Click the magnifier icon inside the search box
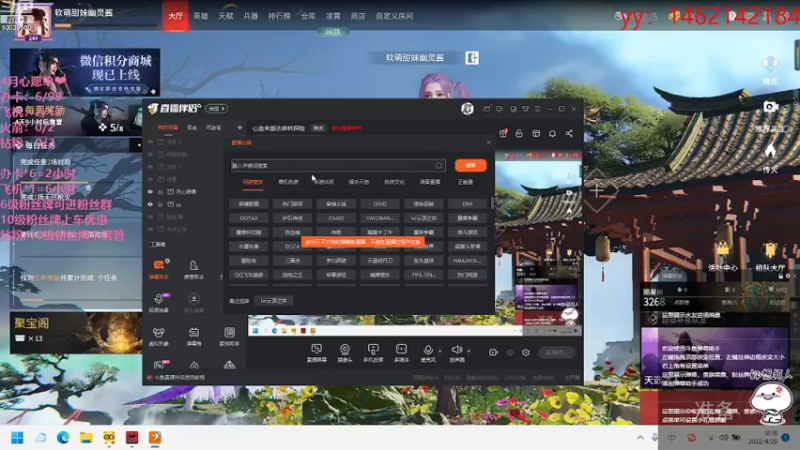This screenshot has height=450, width=800. coord(439,165)
